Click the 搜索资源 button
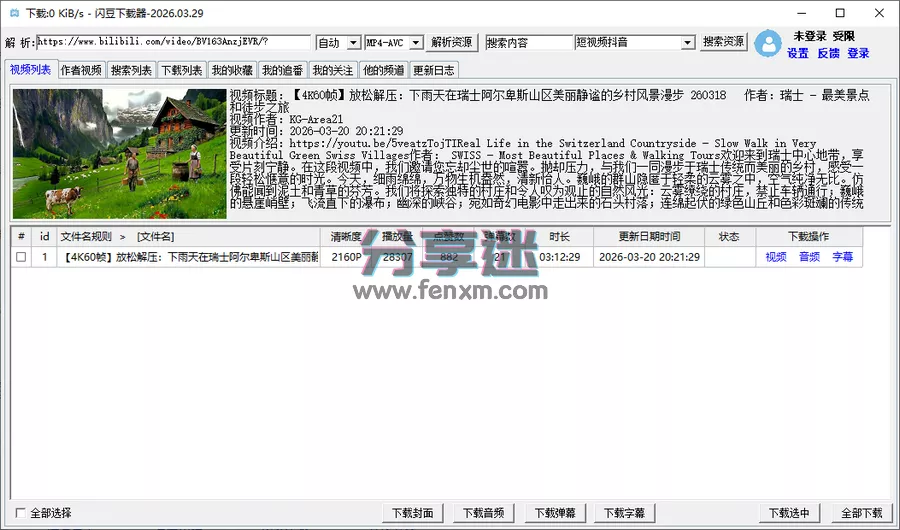 coord(723,42)
